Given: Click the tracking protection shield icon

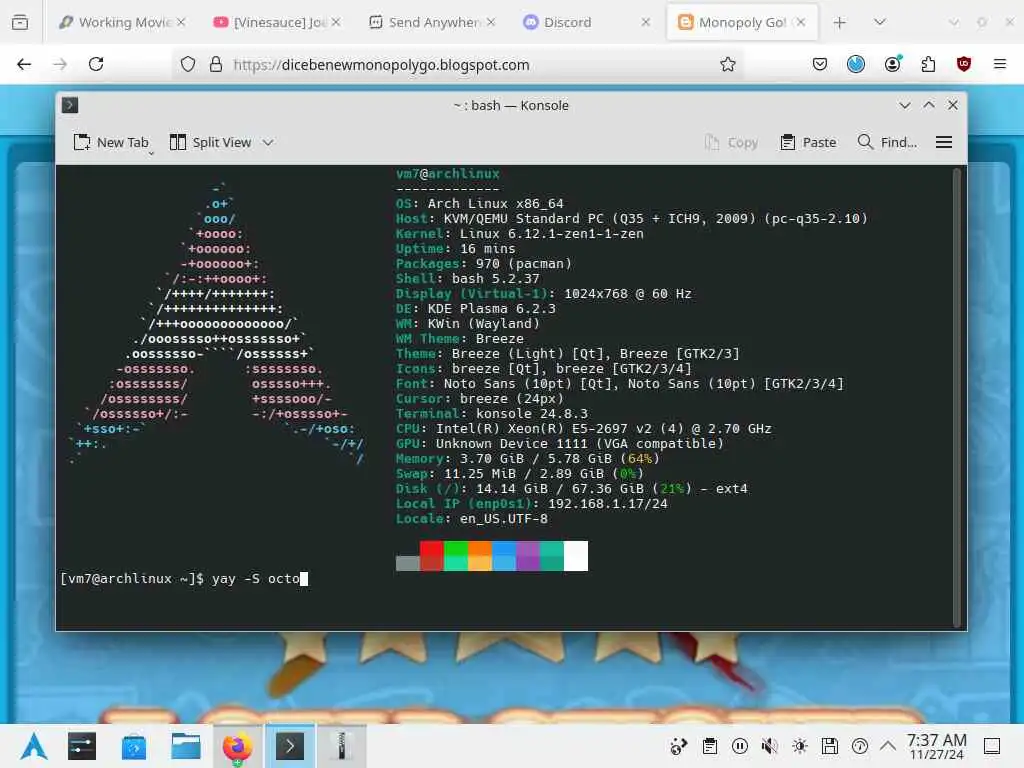Looking at the screenshot, I should (188, 64).
